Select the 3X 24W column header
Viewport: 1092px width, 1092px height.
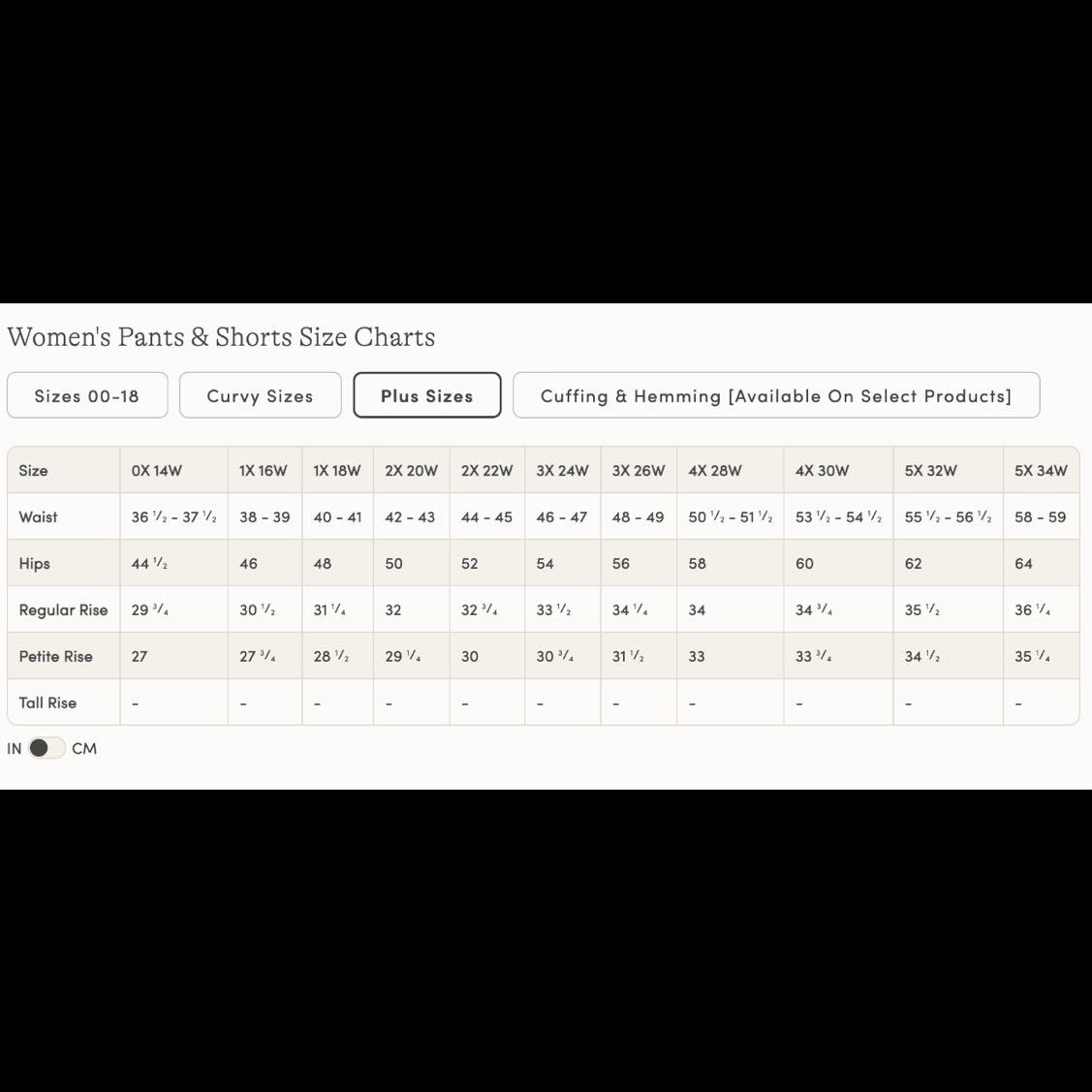(x=563, y=471)
